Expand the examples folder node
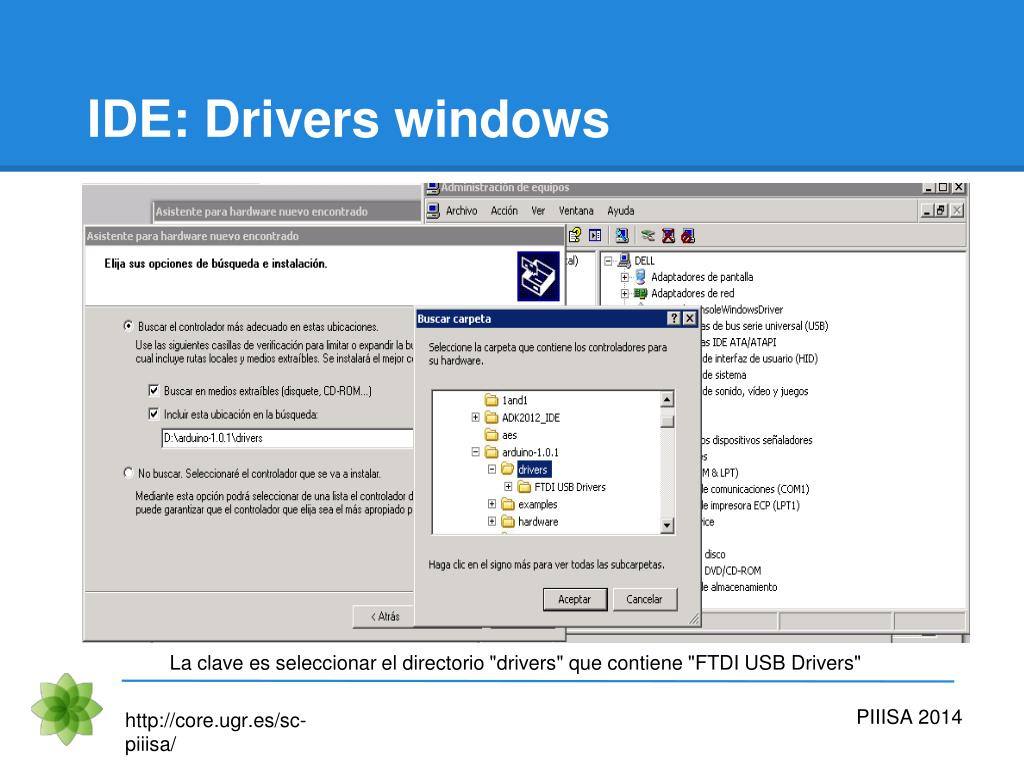This screenshot has width=1024, height=768. tap(492, 504)
